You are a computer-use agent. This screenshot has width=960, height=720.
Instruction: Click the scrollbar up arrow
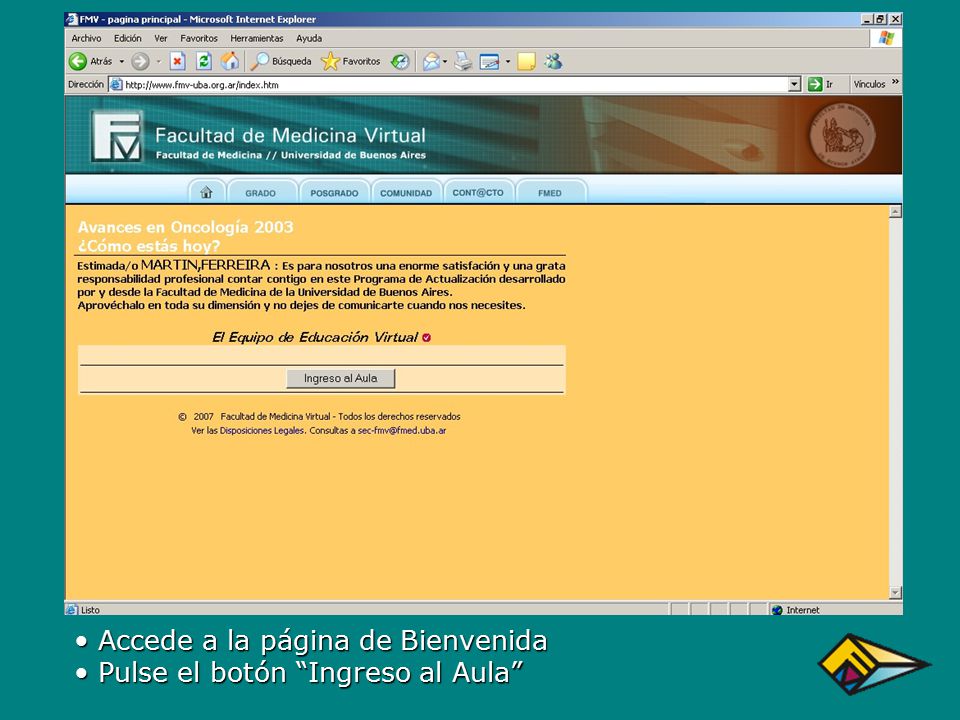[895, 212]
